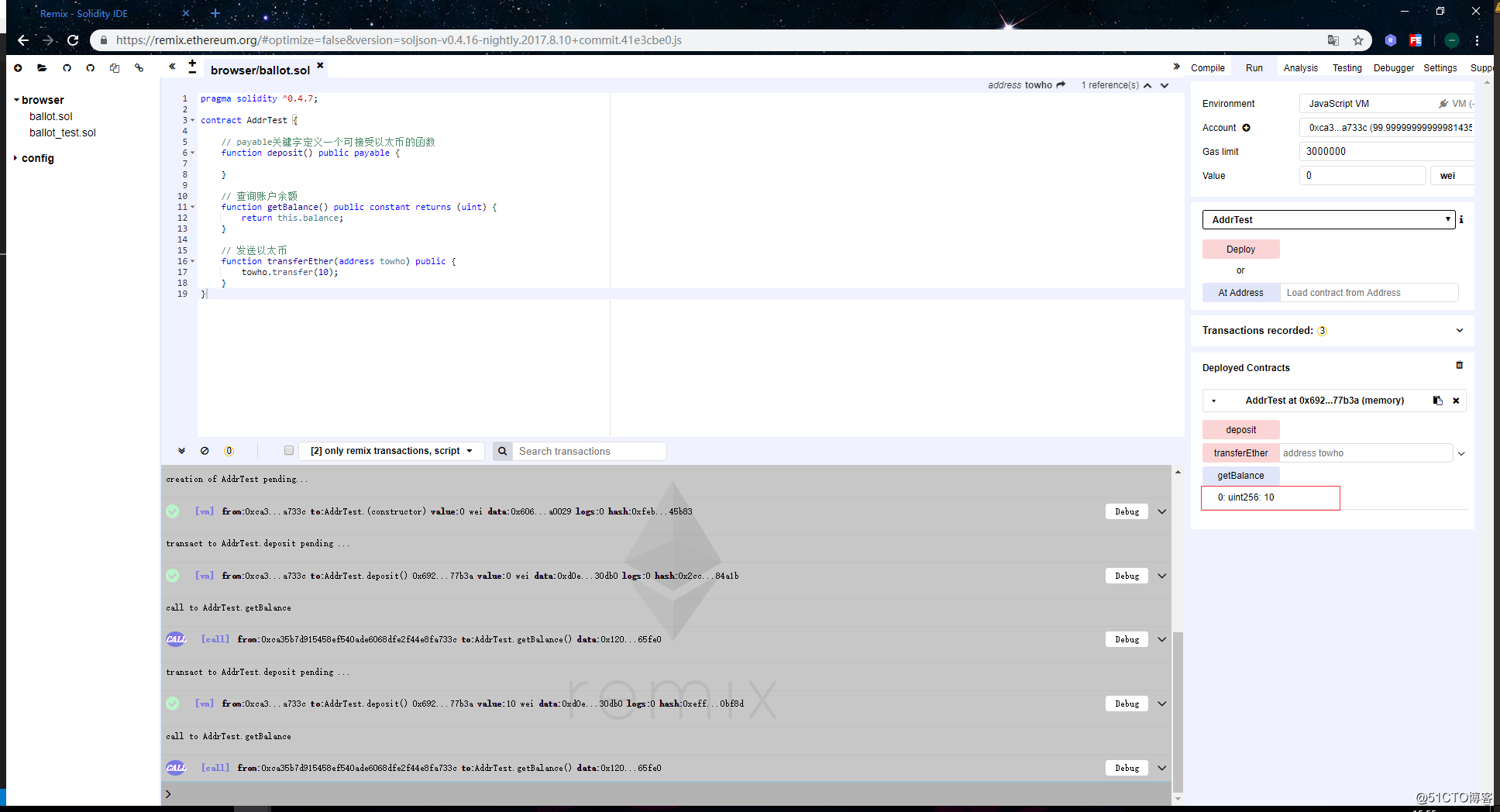Switch to Run tab
Viewport: 1500px width, 812px height.
[x=1254, y=68]
